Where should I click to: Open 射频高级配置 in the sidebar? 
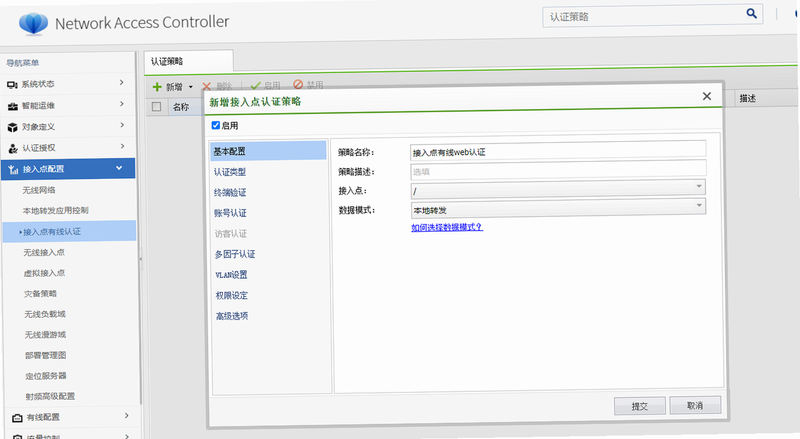click(50, 397)
